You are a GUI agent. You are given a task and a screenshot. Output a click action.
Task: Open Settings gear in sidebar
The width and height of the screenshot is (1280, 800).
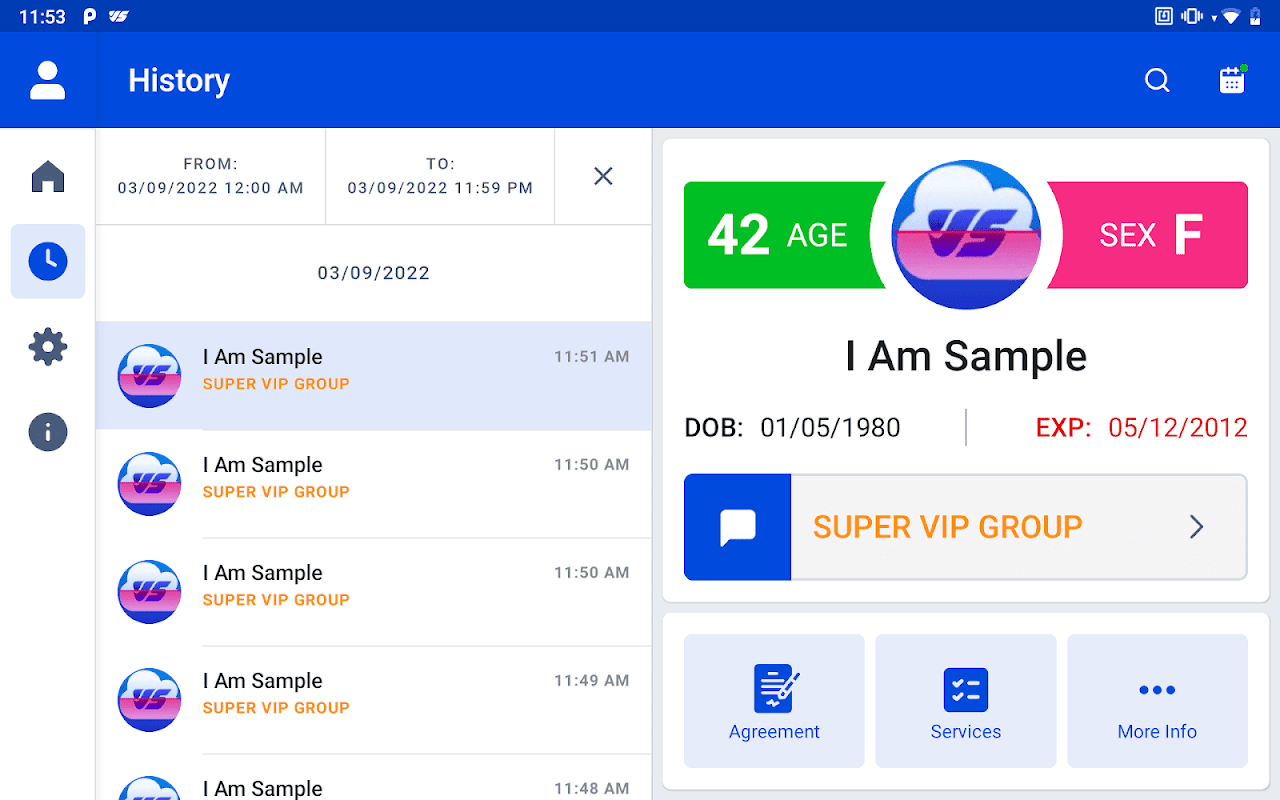(48, 347)
